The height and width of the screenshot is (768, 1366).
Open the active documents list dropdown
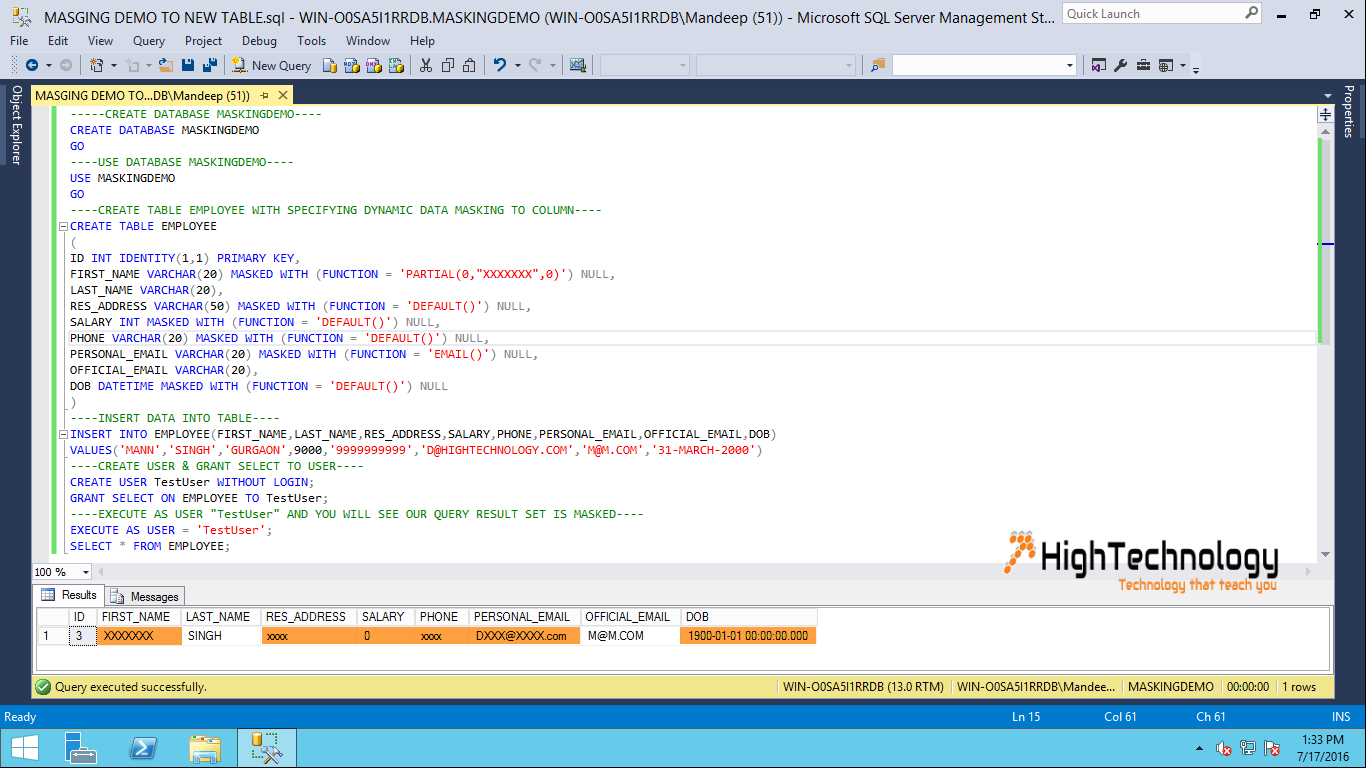coord(1326,95)
